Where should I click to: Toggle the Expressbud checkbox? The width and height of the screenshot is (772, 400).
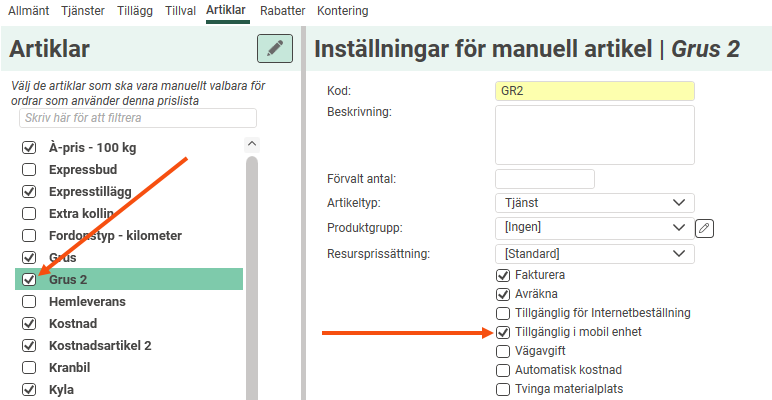29,169
